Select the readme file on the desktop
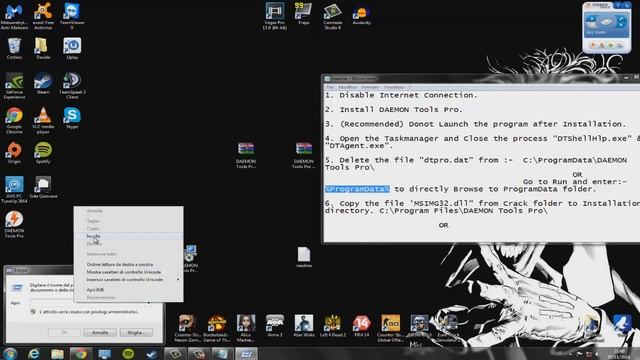Screen dimensions: 640x360 304,257
